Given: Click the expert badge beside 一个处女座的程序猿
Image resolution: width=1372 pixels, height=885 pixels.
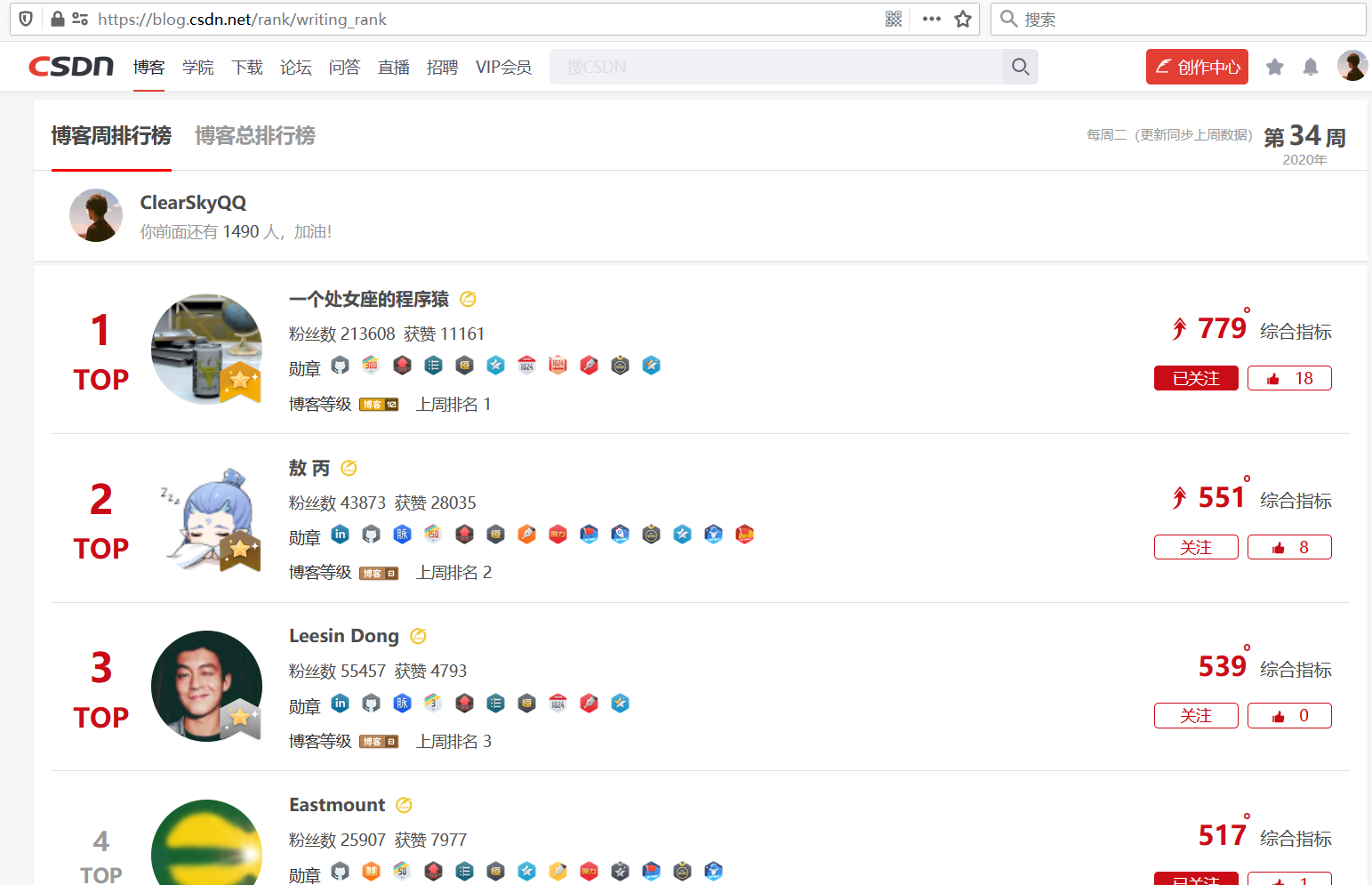Looking at the screenshot, I should [x=468, y=299].
